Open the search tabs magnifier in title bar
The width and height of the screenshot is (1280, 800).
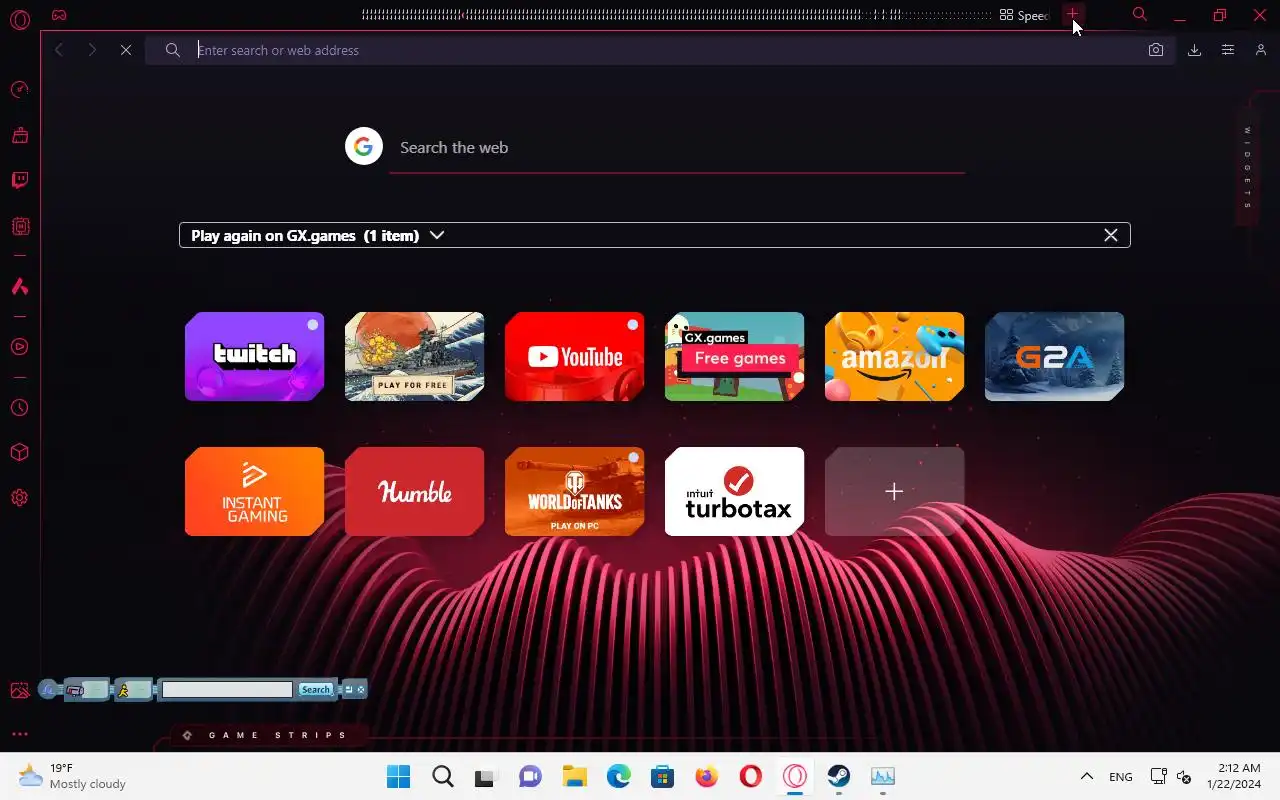(1139, 15)
